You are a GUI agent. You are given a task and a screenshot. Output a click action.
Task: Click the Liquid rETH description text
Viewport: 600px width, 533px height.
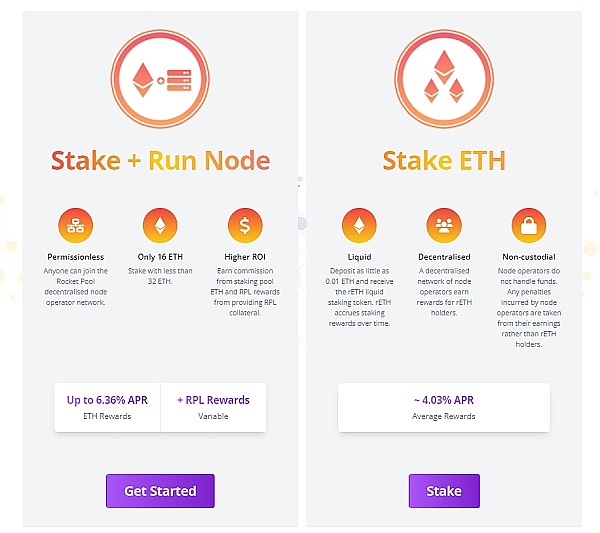tap(361, 297)
